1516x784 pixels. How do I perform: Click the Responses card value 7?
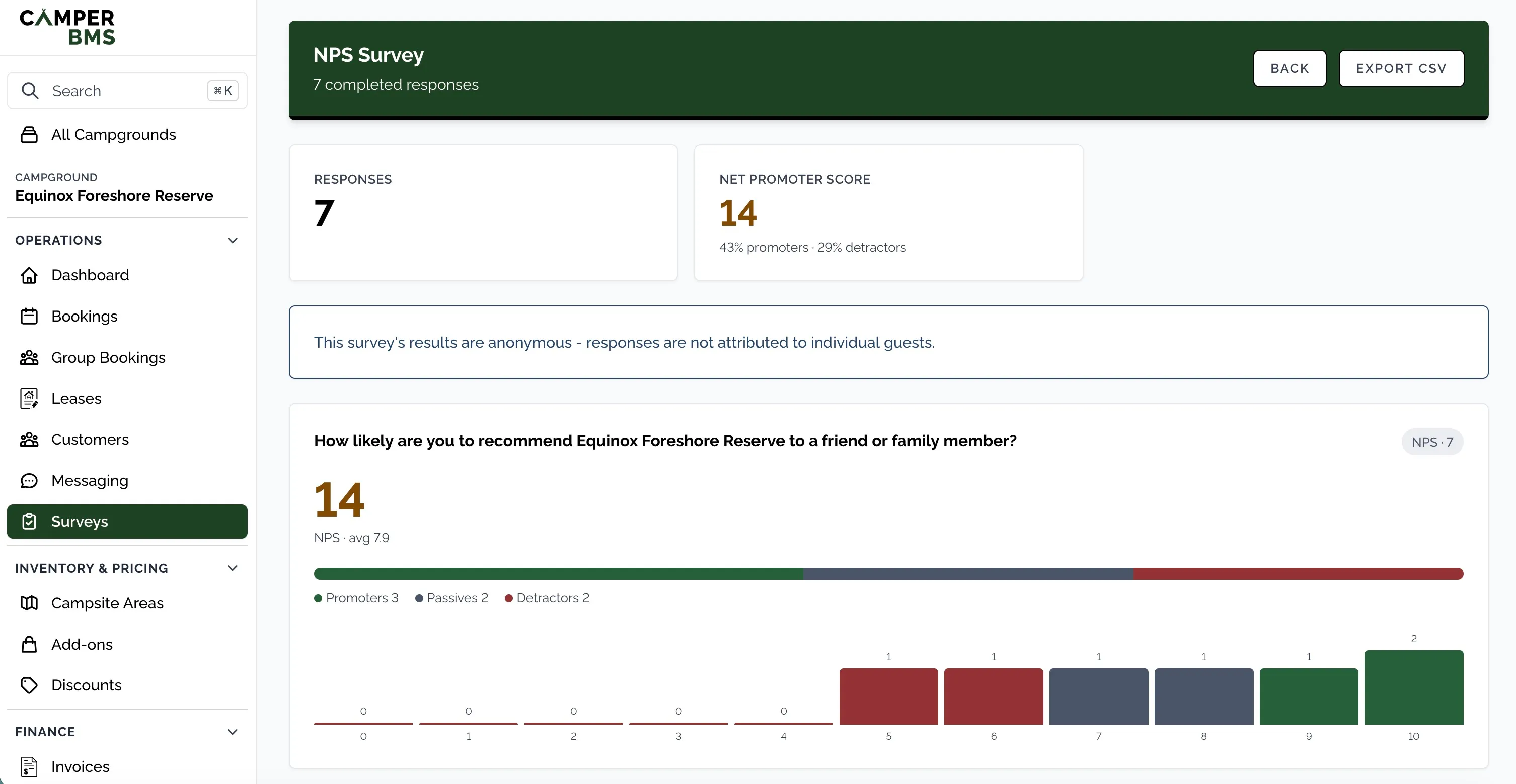coord(324,213)
